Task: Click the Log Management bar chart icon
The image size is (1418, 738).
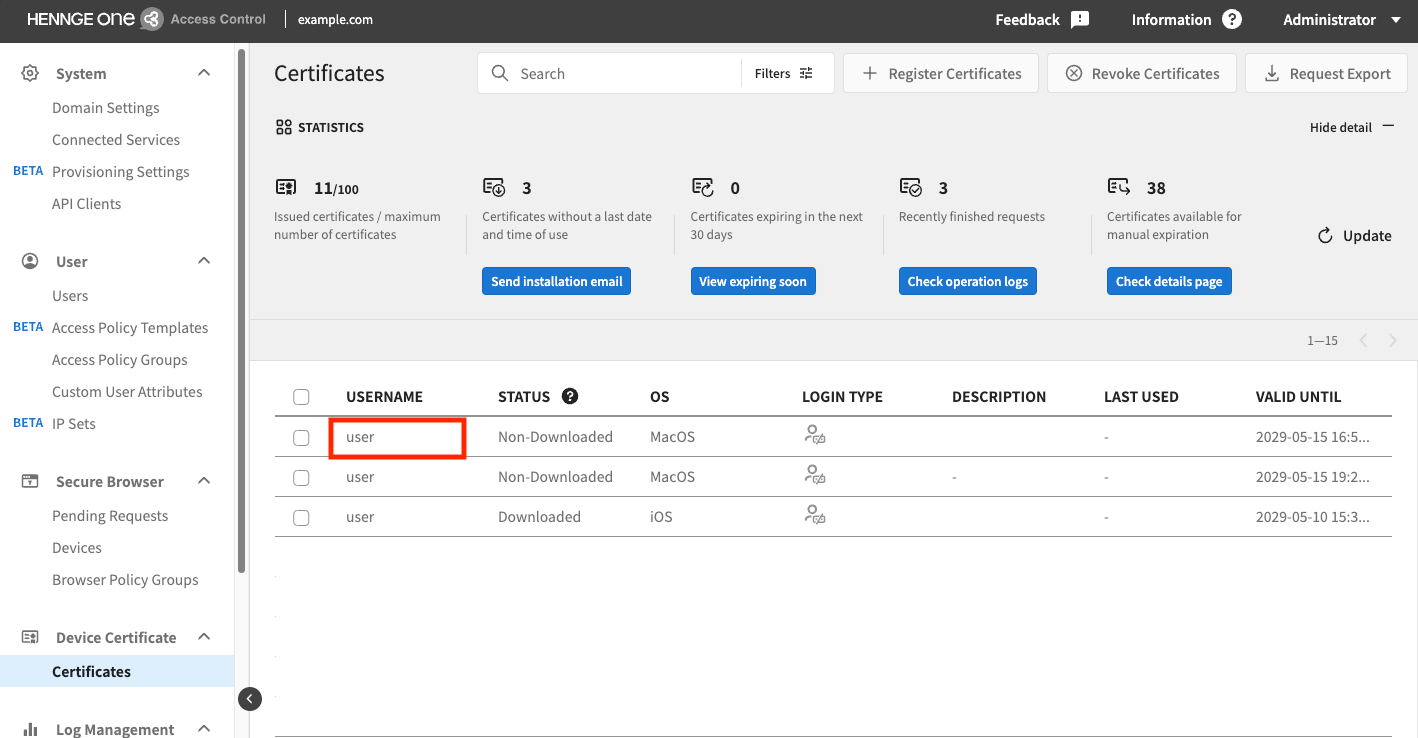Action: point(30,729)
